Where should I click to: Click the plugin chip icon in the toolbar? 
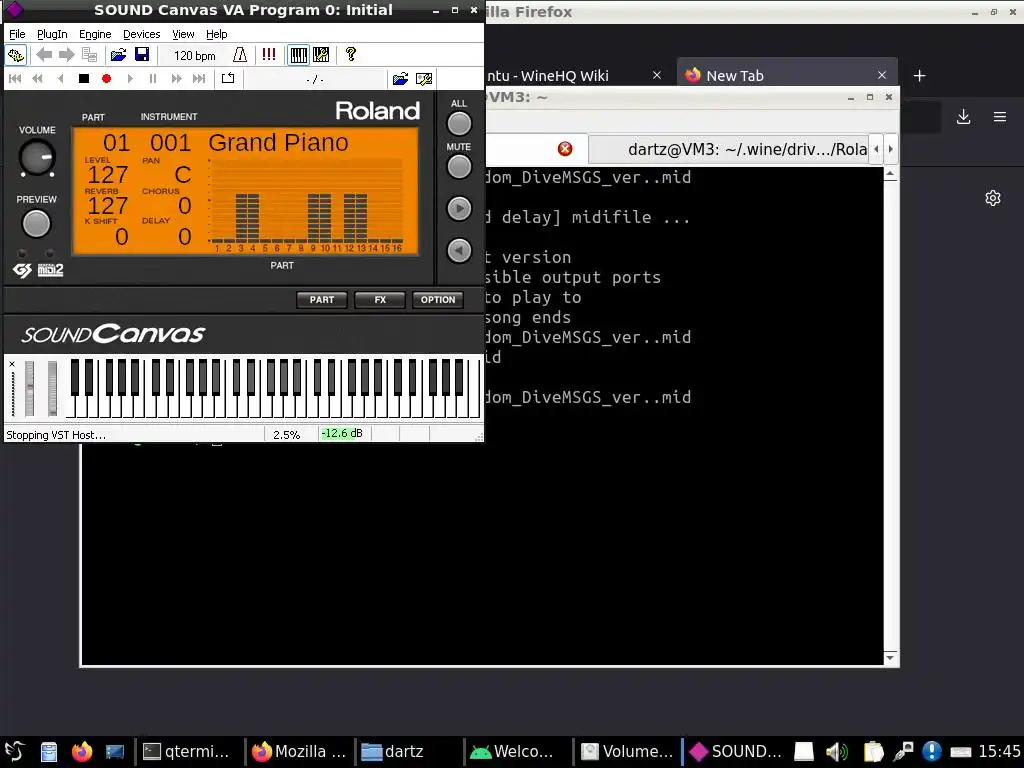(16, 56)
